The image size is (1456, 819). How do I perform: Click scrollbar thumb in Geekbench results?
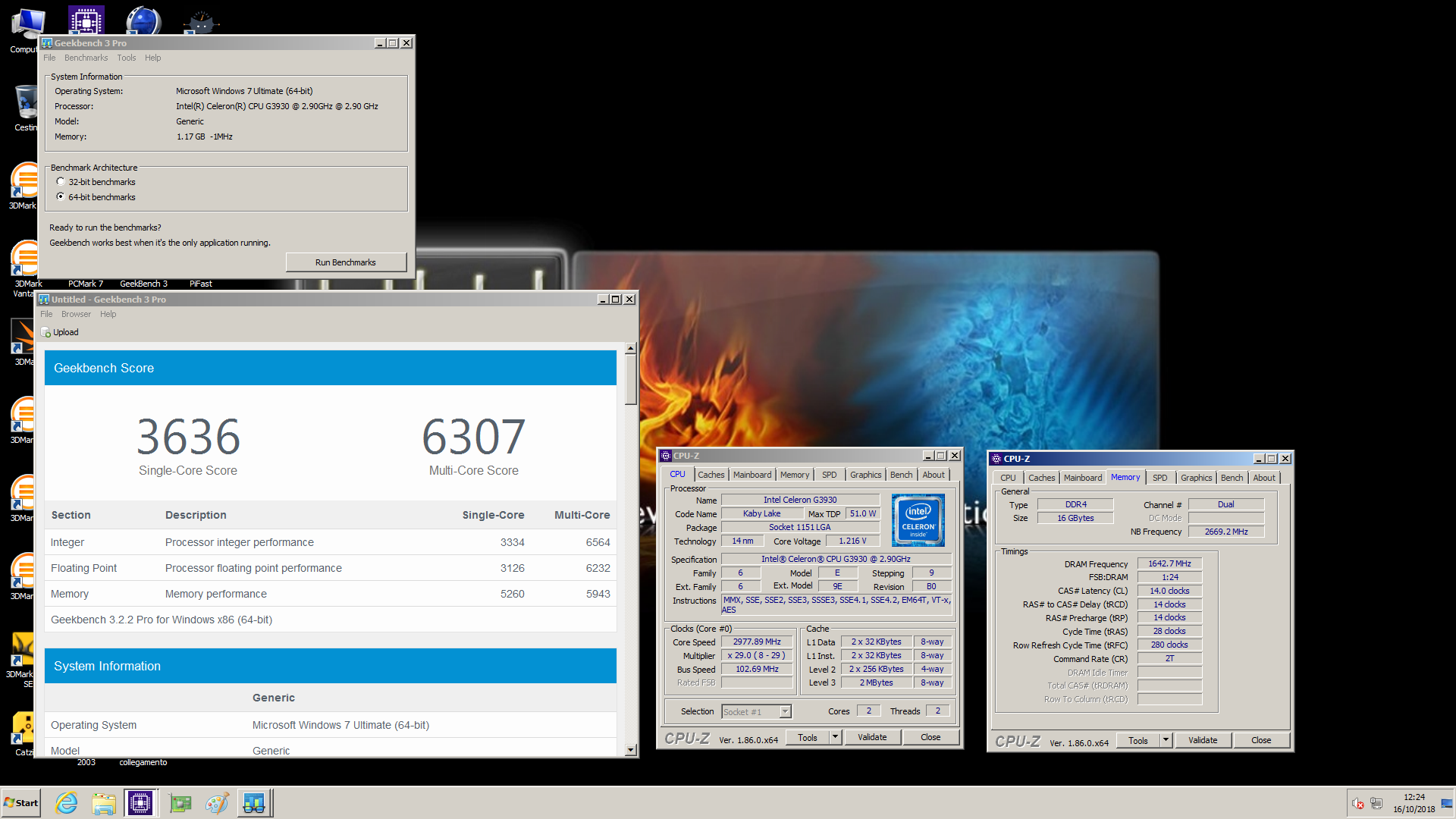coord(630,379)
